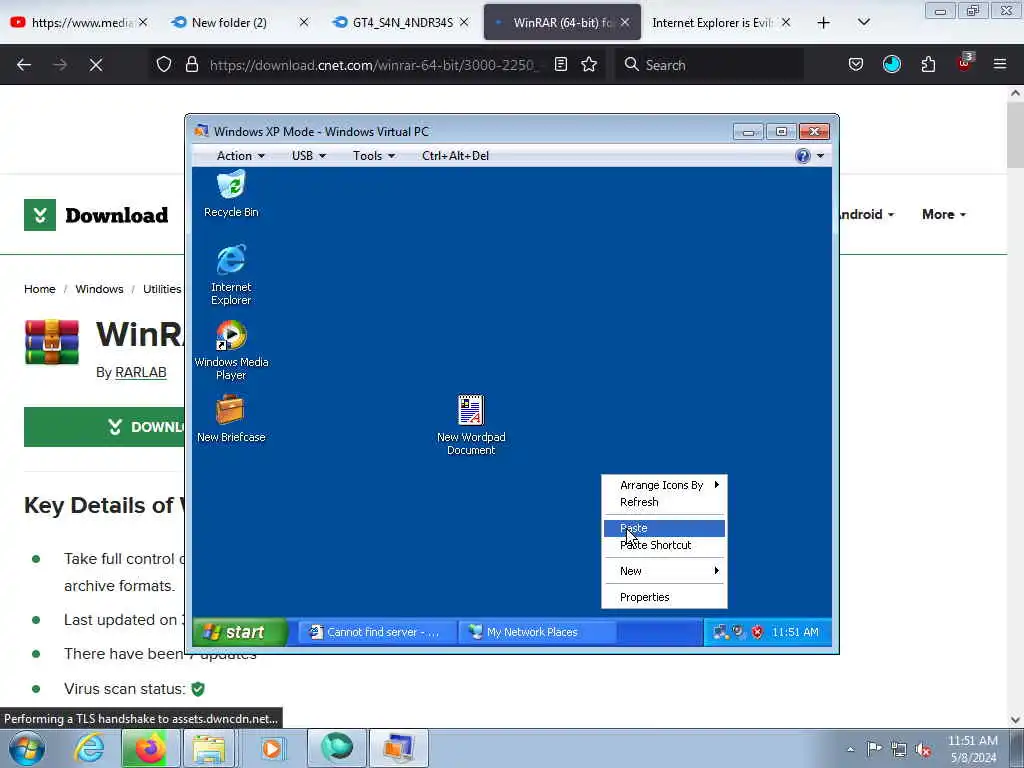Click XP start button
Image resolution: width=1024 pixels, height=768 pixels.
pyautogui.click(x=240, y=632)
